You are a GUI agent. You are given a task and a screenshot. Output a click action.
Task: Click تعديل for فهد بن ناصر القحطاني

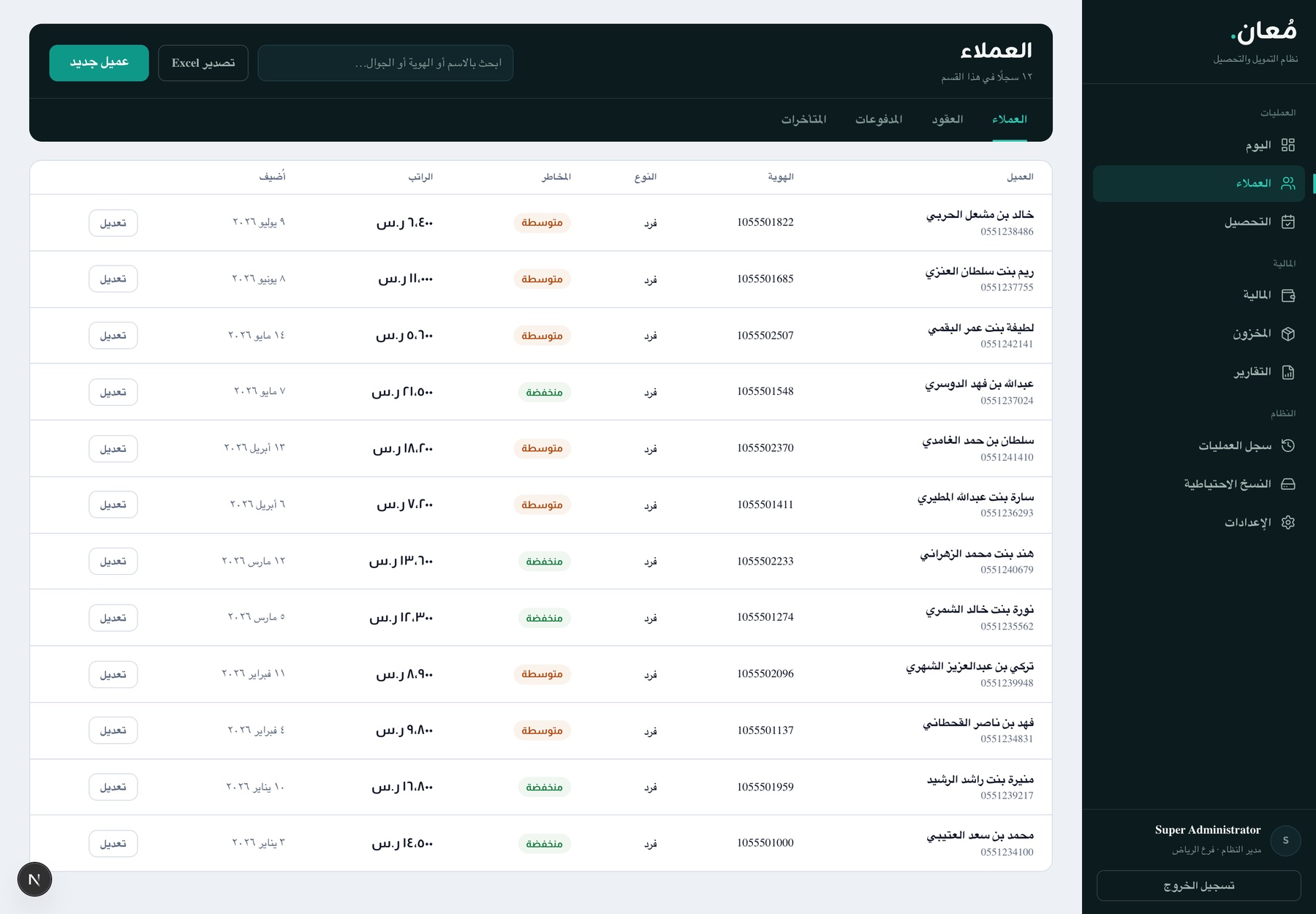(113, 730)
